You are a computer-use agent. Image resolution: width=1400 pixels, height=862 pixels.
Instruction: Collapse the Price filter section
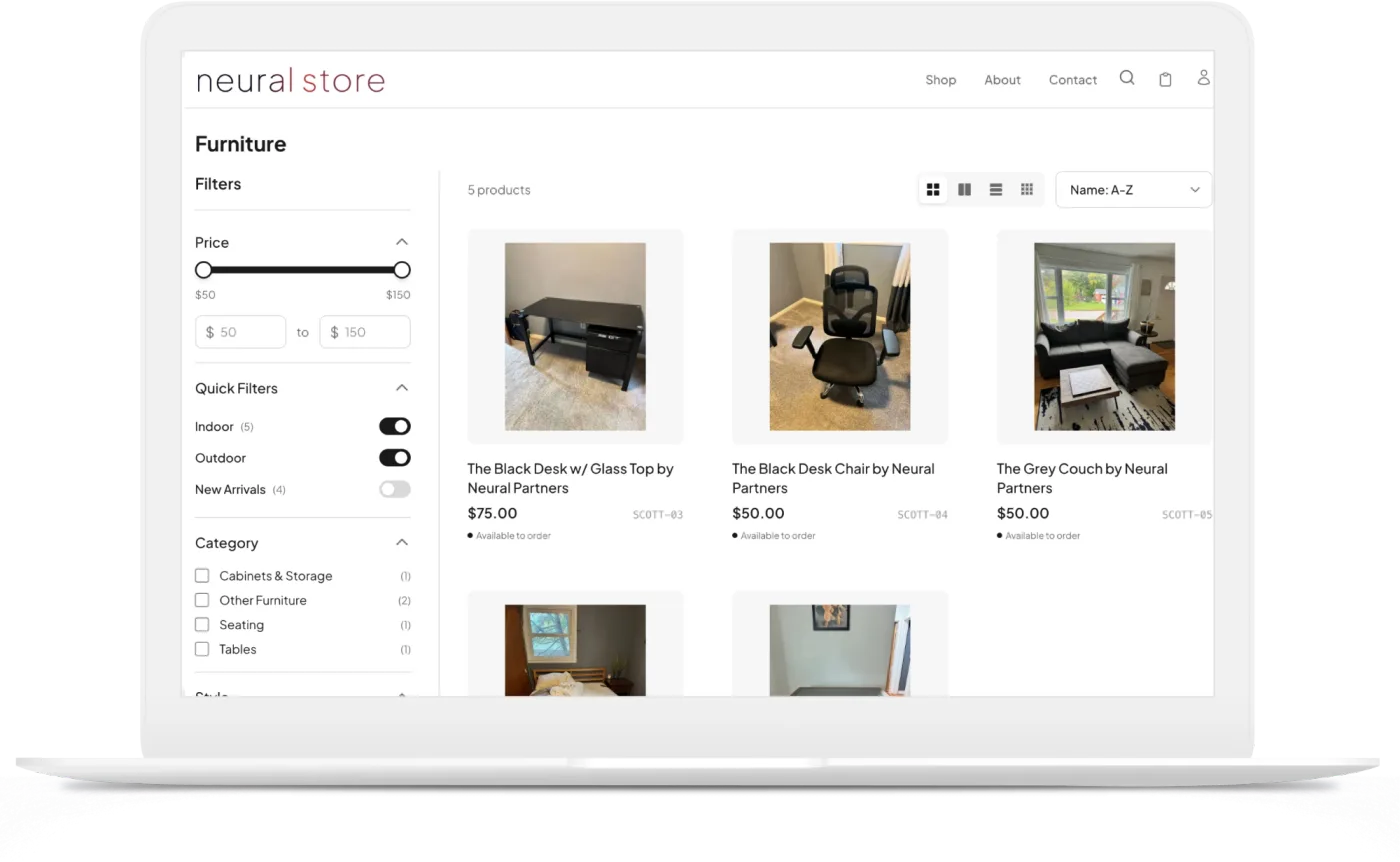tap(402, 242)
